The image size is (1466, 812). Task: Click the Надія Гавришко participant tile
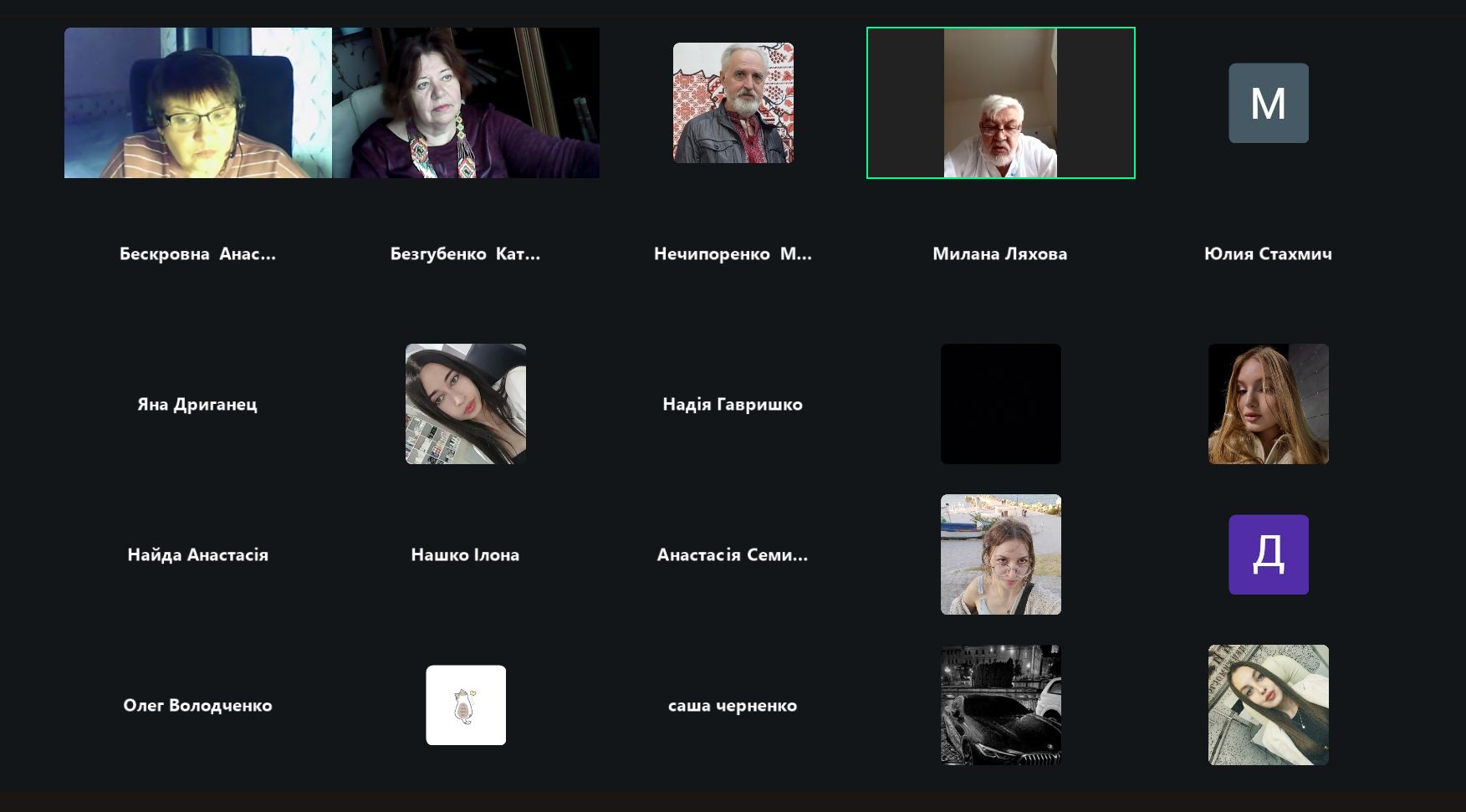(733, 404)
